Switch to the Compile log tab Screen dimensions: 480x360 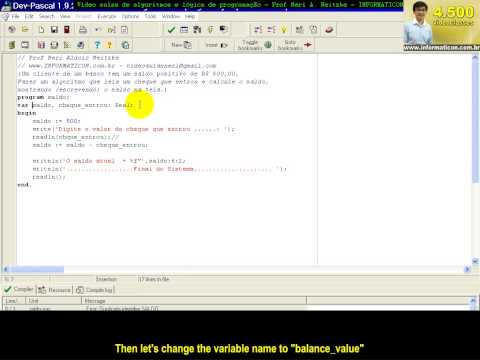tap(94, 290)
